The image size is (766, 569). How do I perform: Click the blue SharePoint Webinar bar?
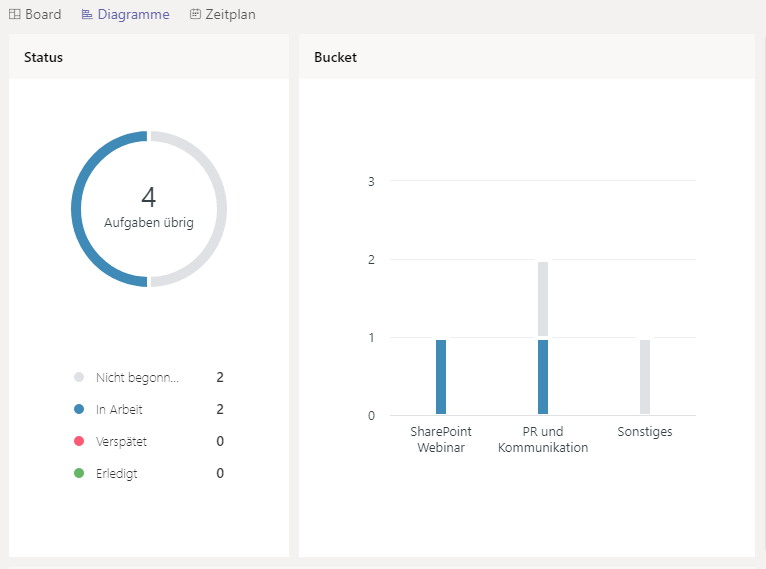pos(441,377)
